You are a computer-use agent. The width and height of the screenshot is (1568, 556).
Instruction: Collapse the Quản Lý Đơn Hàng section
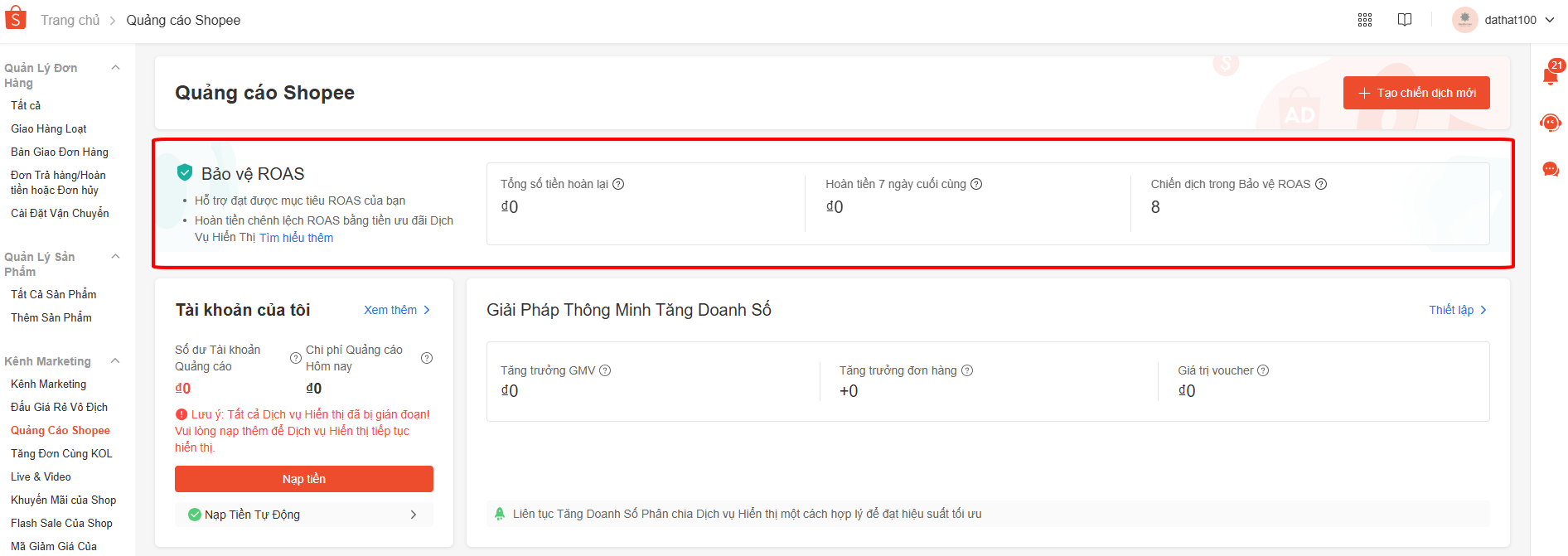click(115, 68)
